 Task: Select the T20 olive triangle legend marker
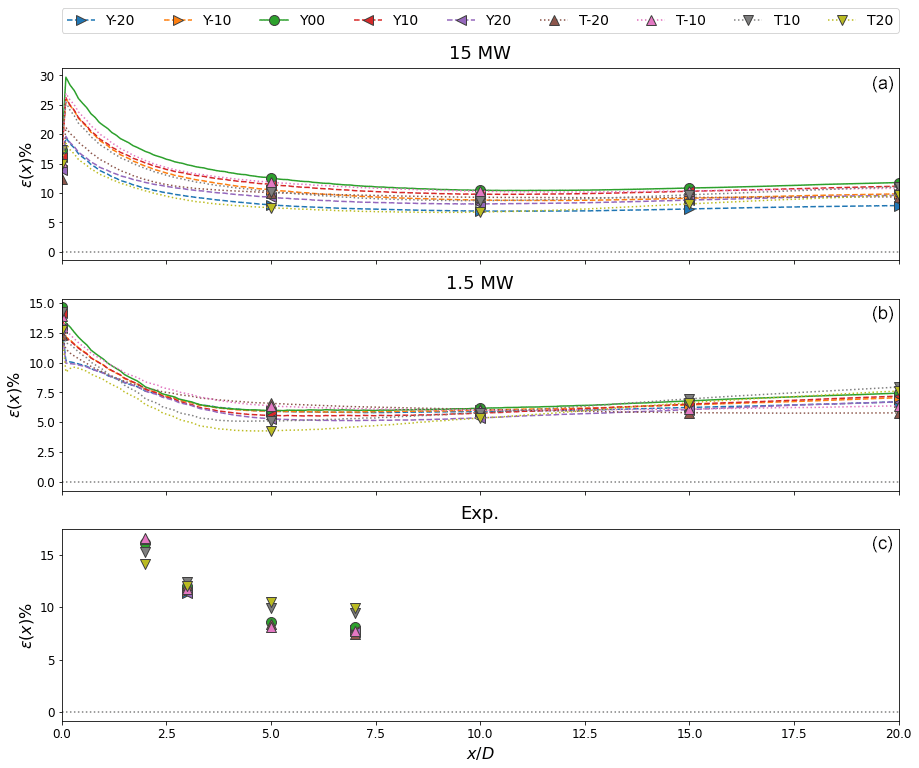(x=843, y=20)
